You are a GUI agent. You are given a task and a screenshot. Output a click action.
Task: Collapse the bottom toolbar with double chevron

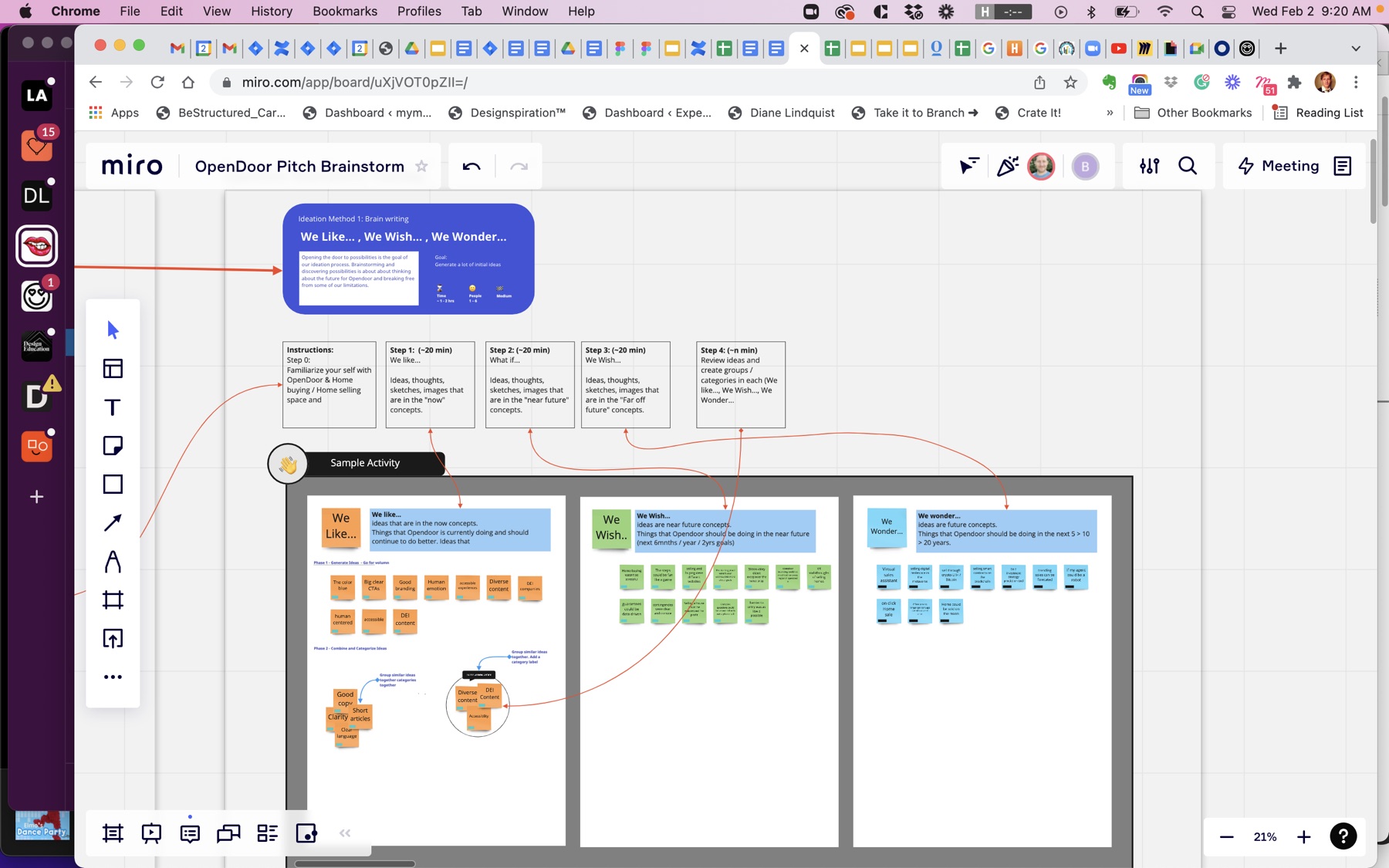coord(345,833)
